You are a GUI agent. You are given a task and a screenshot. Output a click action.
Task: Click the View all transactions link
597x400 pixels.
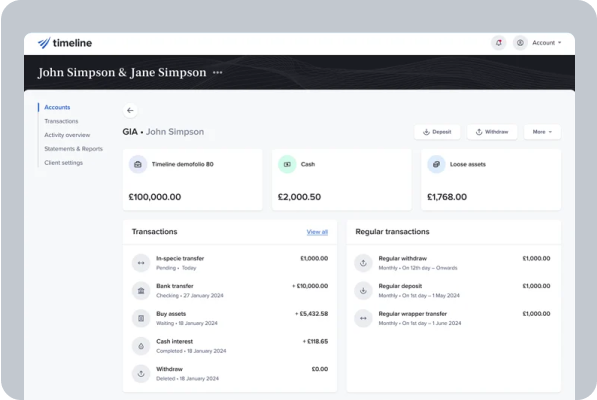click(x=317, y=232)
